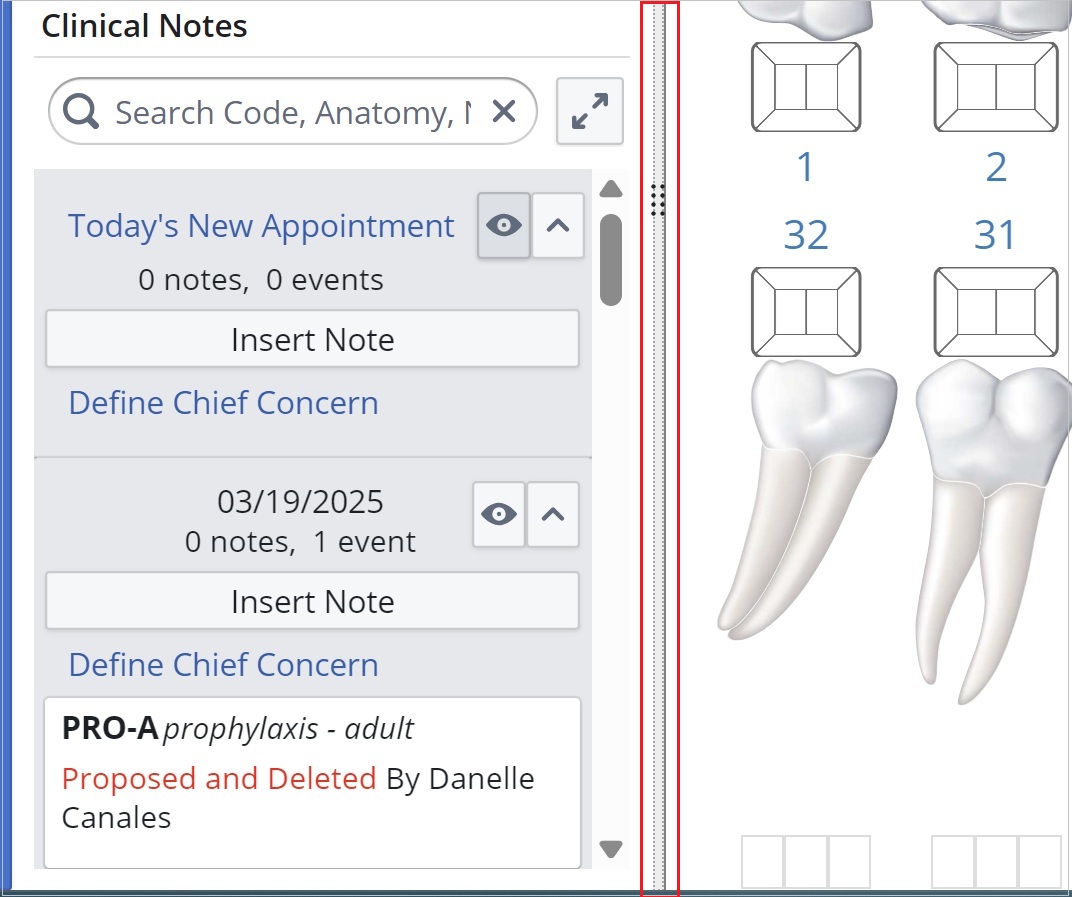Open the PRO-A prophylaxis - adult event

312,783
